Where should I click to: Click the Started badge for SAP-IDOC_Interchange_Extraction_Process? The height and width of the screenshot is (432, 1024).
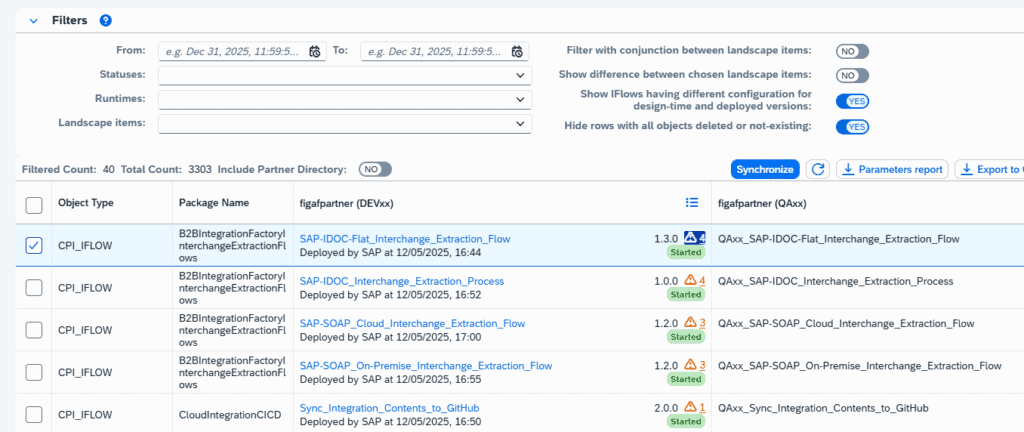coord(686,294)
